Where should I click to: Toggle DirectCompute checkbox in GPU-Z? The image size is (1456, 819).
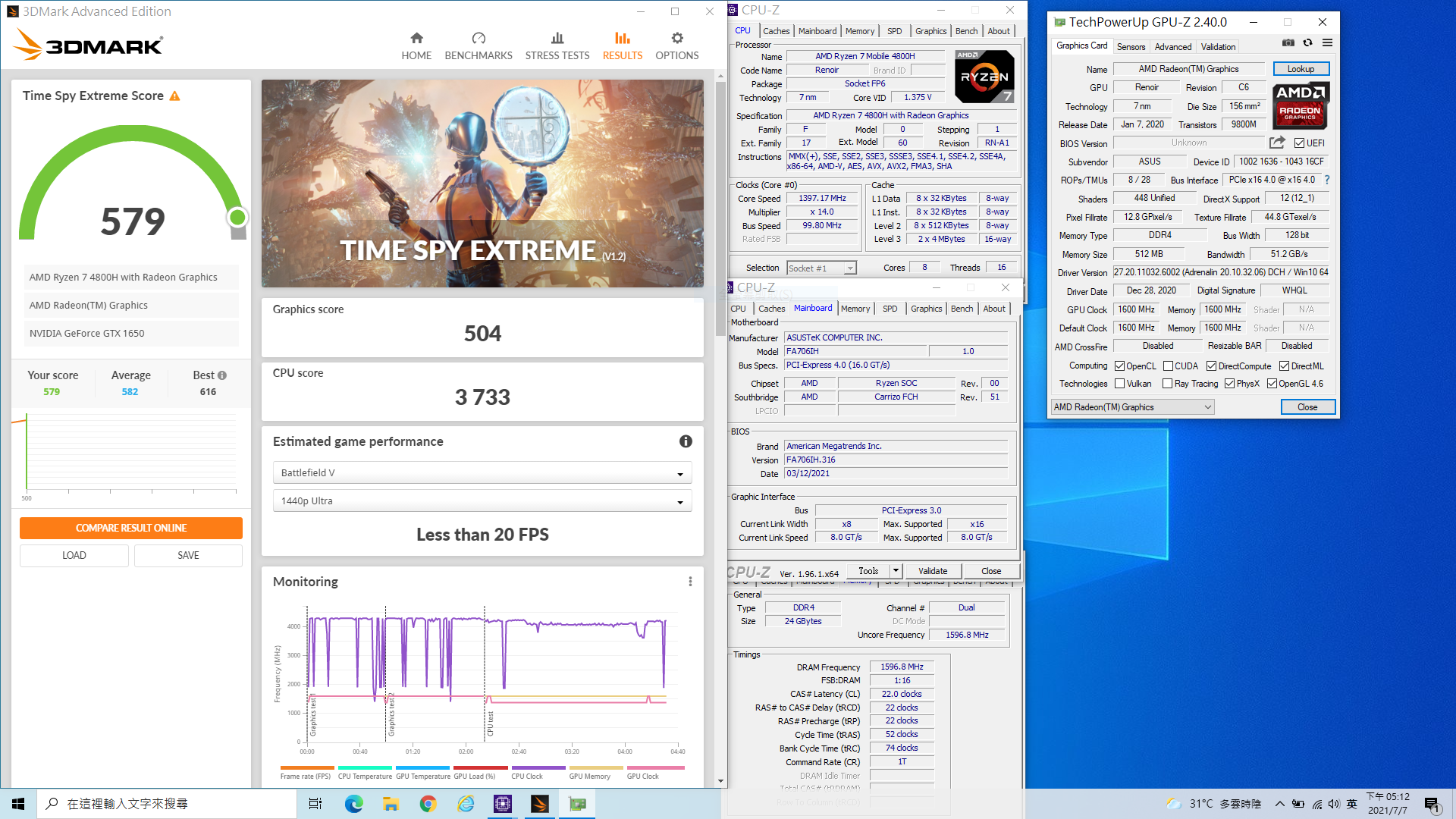1211,366
